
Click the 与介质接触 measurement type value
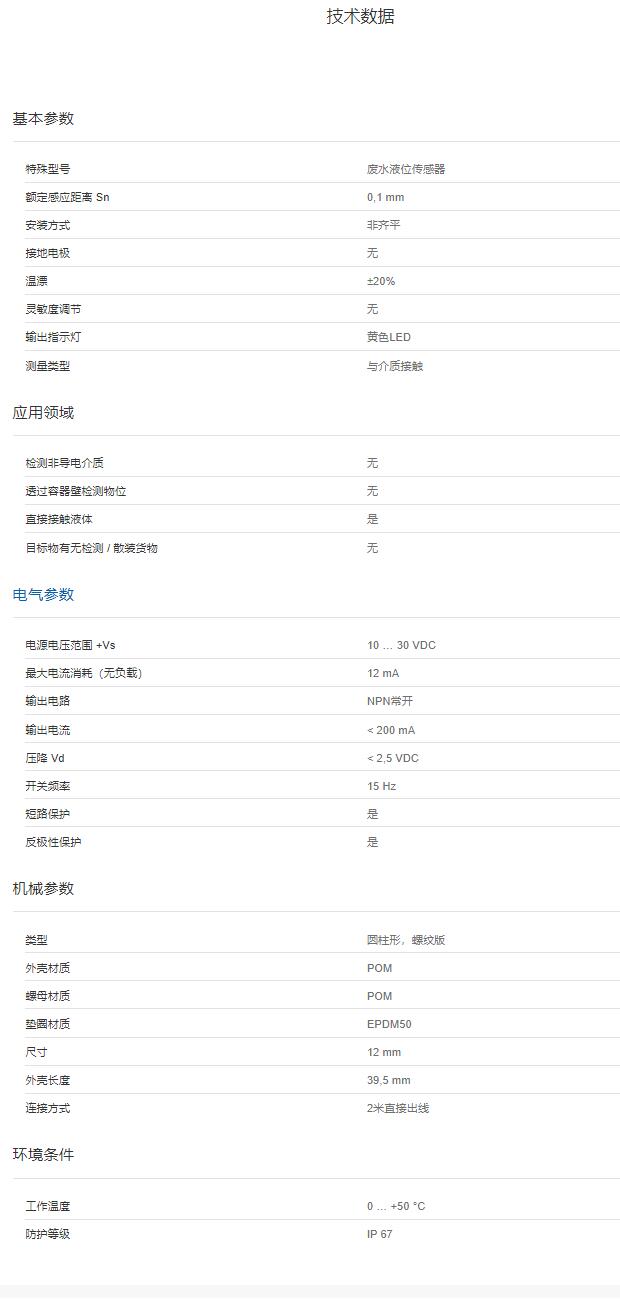(394, 366)
